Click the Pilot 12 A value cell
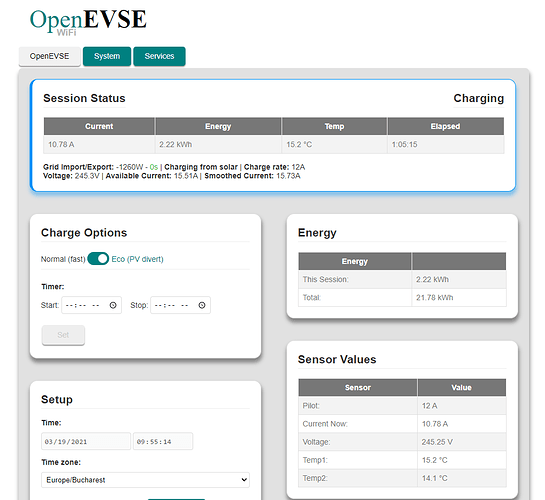Image resolution: width=545 pixels, height=500 pixels. click(462, 405)
